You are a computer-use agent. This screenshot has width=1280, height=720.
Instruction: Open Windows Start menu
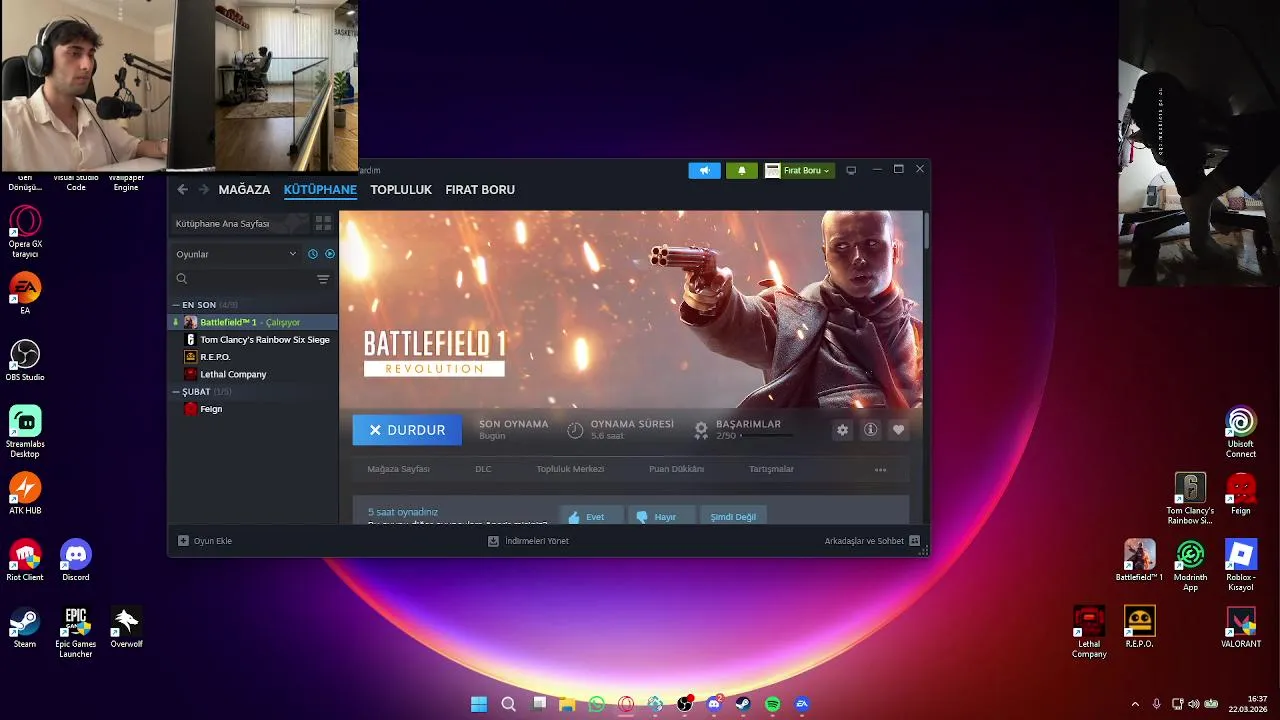479,704
